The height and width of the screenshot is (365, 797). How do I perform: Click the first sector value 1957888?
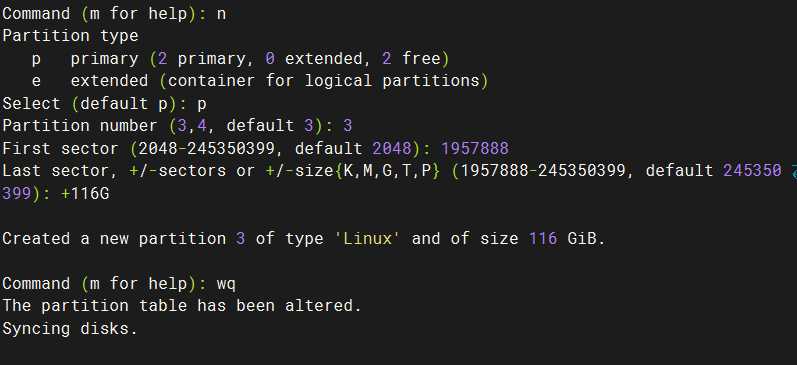[475, 148]
